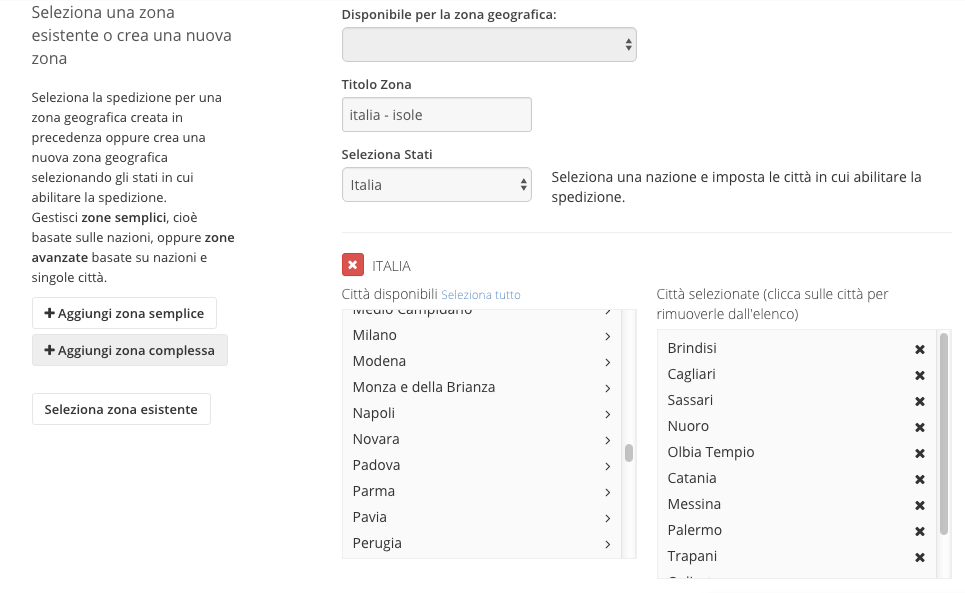
Task: Click the X icon next to Cagliari
Action: pyautogui.click(x=920, y=375)
